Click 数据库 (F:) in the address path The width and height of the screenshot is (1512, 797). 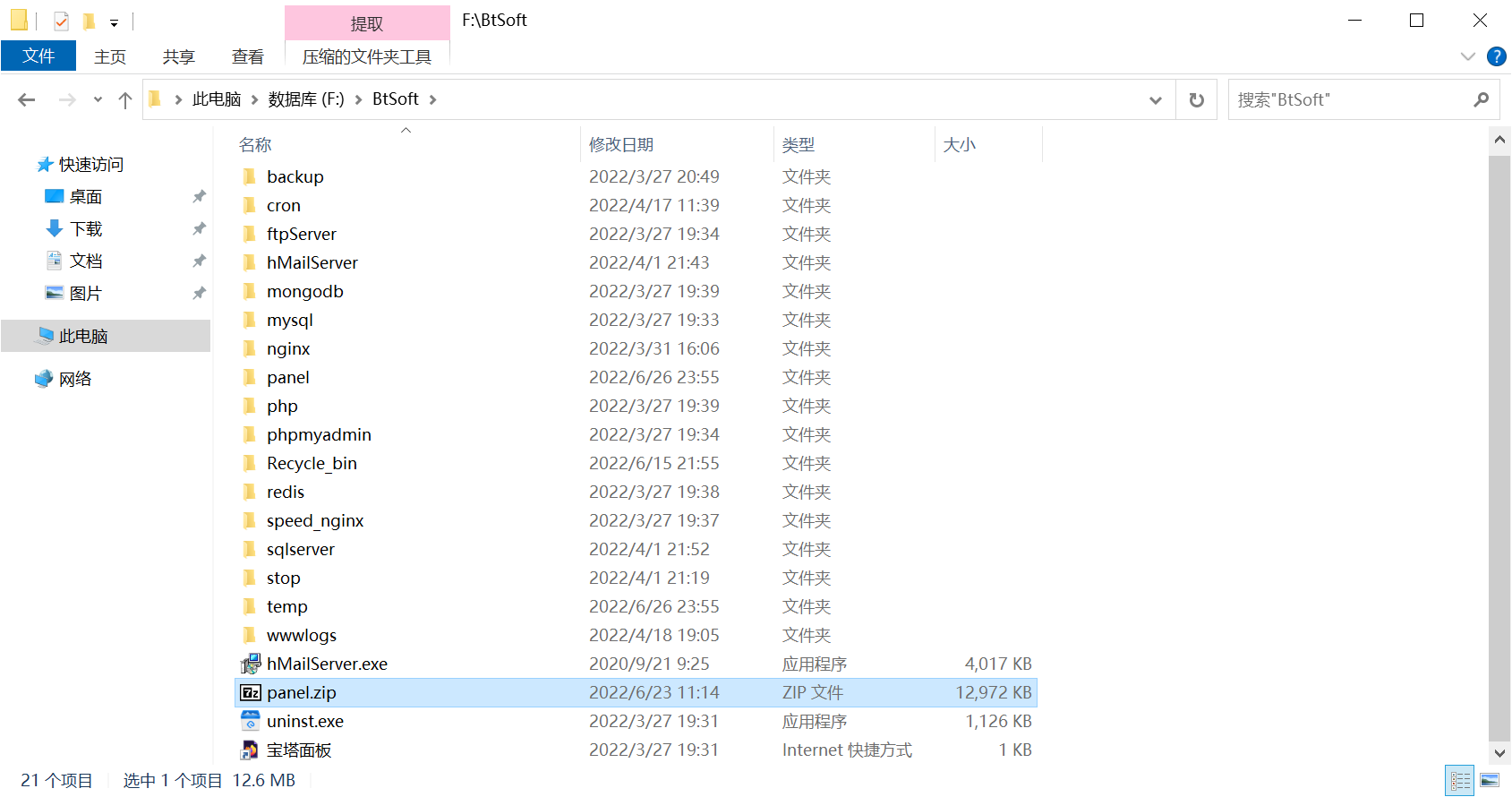point(306,99)
